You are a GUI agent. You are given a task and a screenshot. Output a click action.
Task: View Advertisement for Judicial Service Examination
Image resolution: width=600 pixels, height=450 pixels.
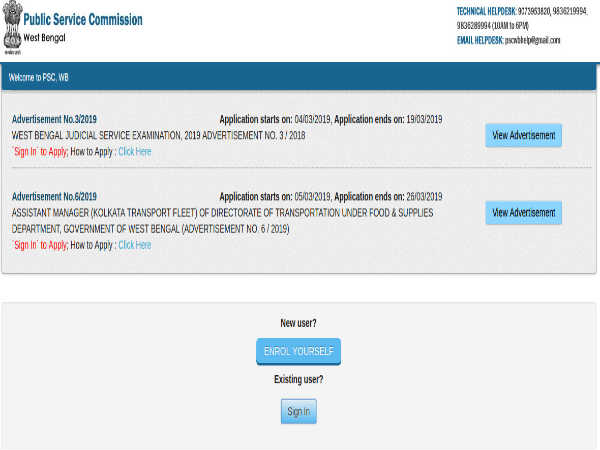point(523,135)
